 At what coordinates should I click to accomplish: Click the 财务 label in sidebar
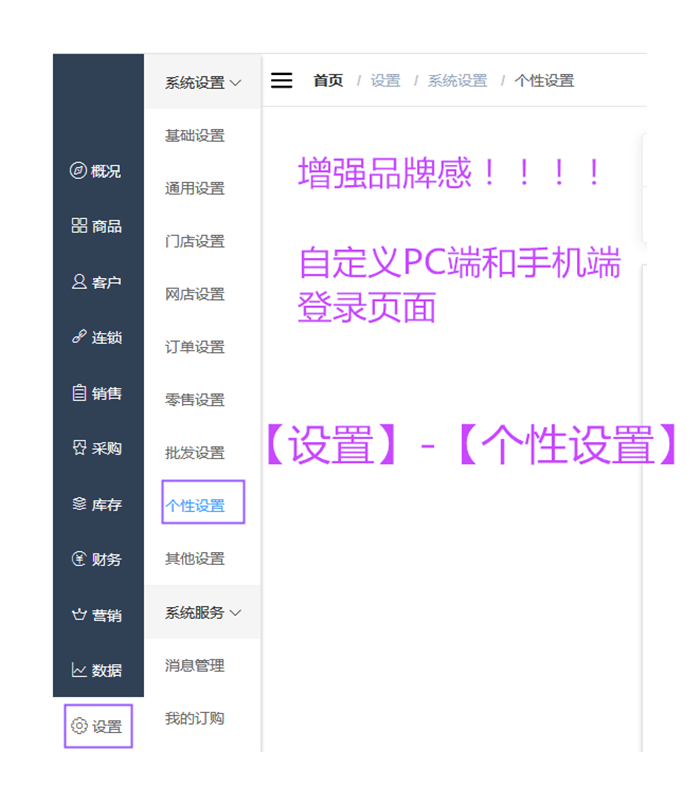click(107, 559)
